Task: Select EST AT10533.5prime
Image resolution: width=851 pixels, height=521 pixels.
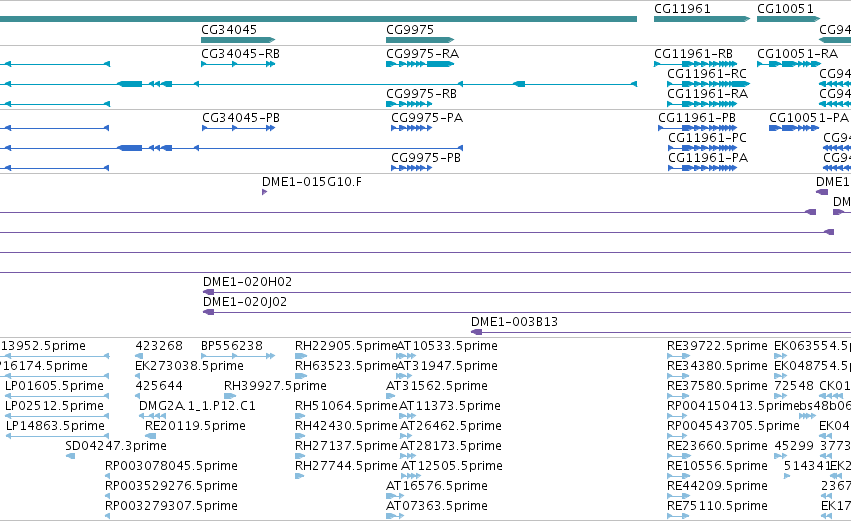Action: [x=447, y=346]
